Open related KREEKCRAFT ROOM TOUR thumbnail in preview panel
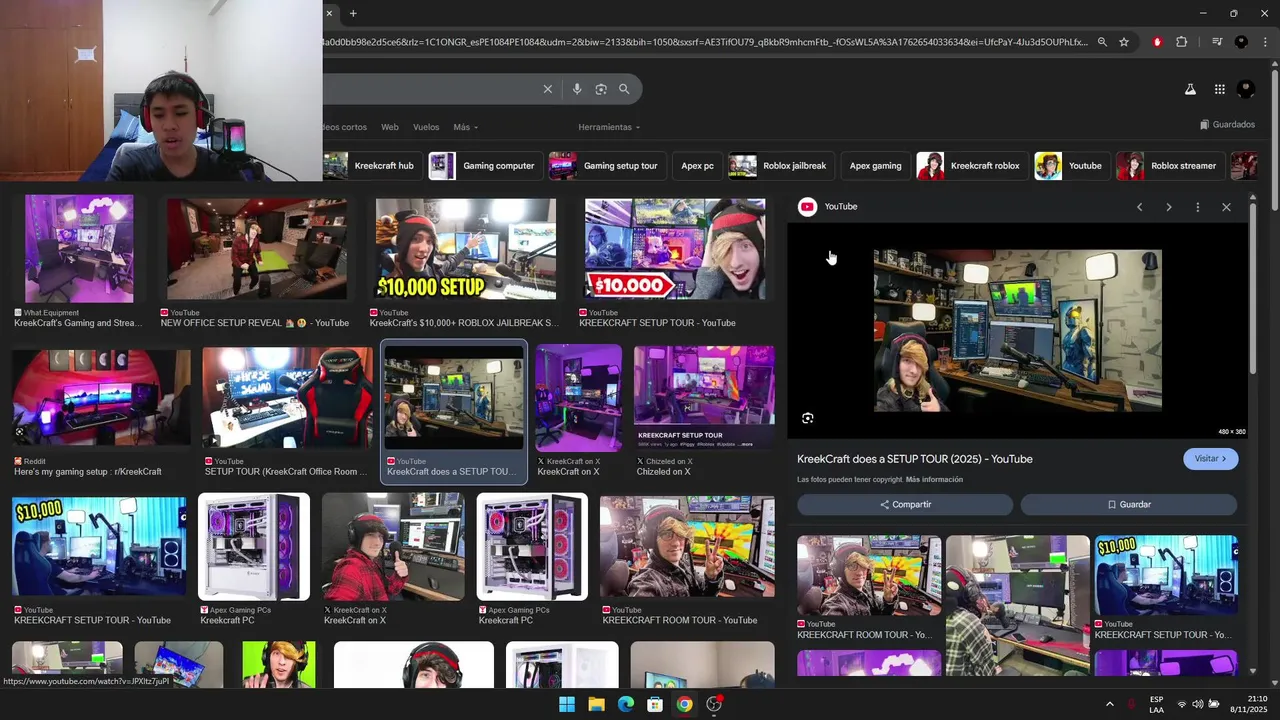 click(x=869, y=576)
